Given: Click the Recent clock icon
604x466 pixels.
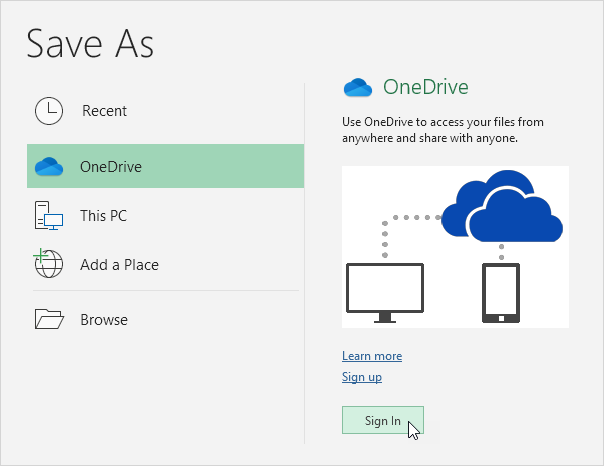Looking at the screenshot, I should pyautogui.click(x=49, y=111).
